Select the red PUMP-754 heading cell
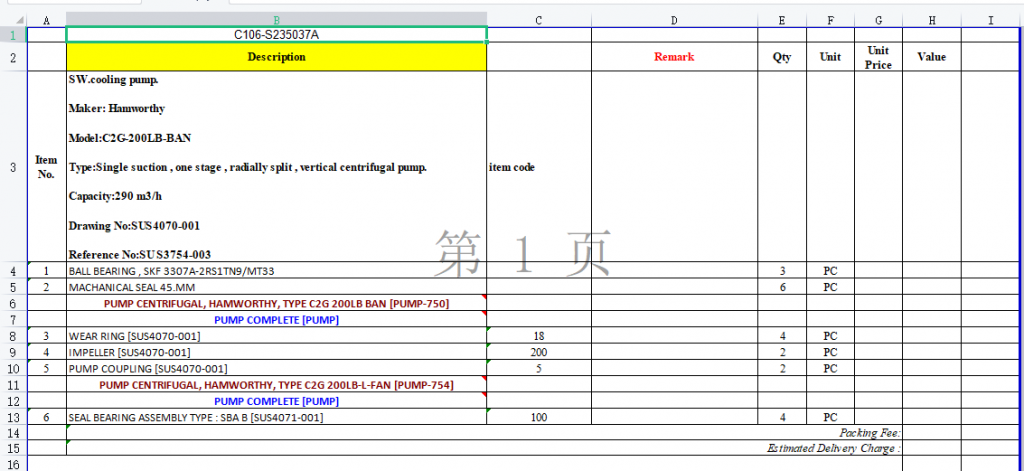The width and height of the screenshot is (1024, 471). tap(276, 384)
